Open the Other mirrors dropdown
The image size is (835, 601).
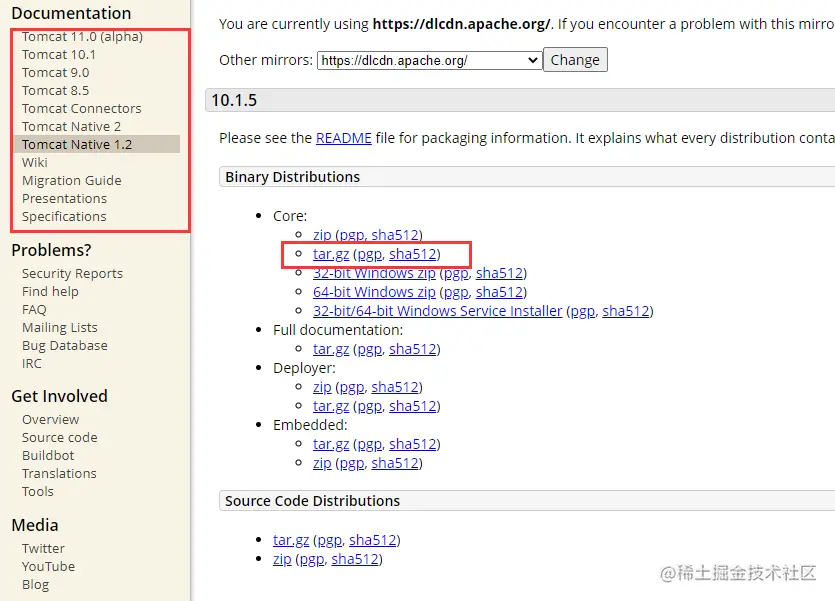point(429,60)
